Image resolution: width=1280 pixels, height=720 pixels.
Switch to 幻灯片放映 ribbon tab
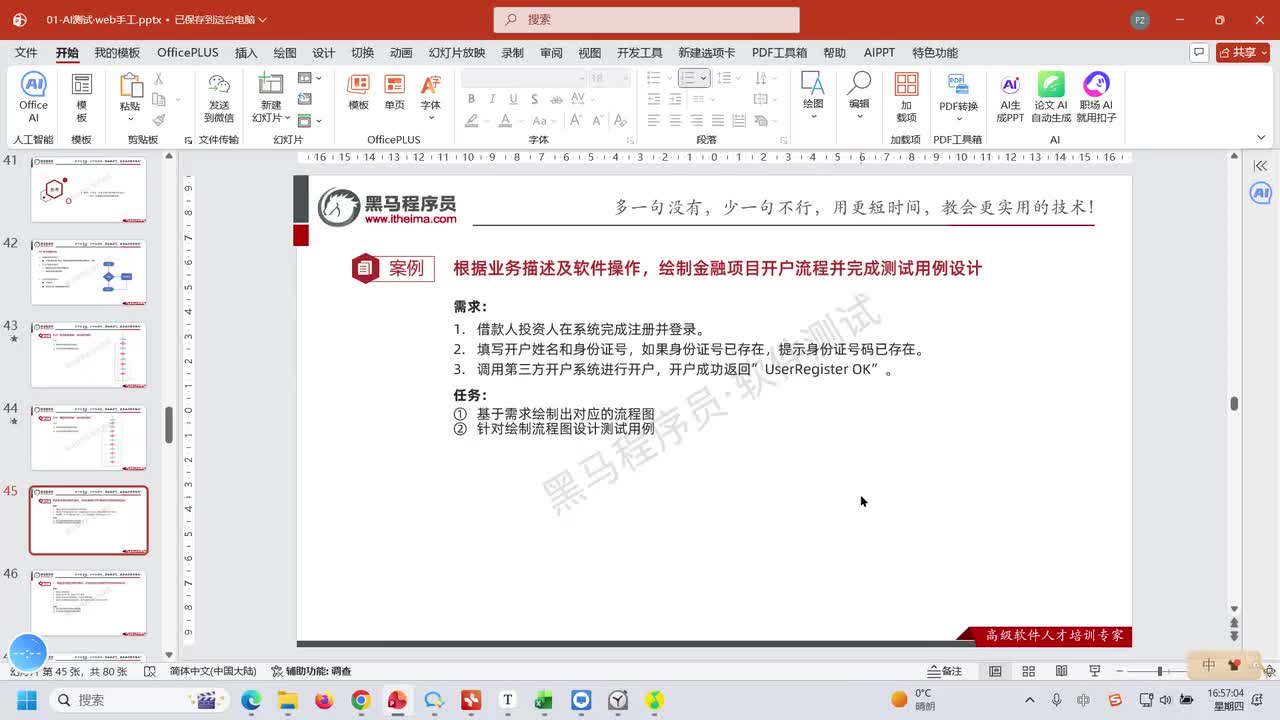pyautogui.click(x=457, y=53)
